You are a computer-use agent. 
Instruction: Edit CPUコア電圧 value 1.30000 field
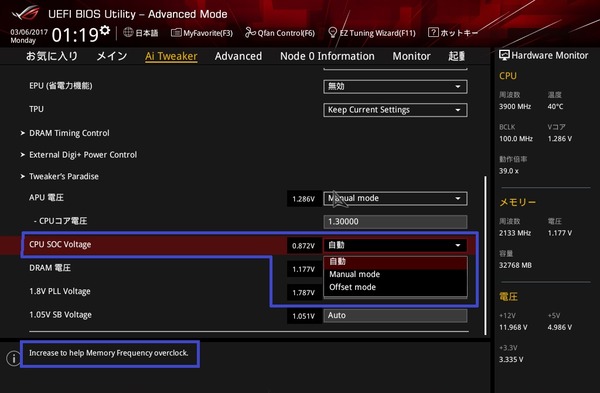tap(395, 222)
